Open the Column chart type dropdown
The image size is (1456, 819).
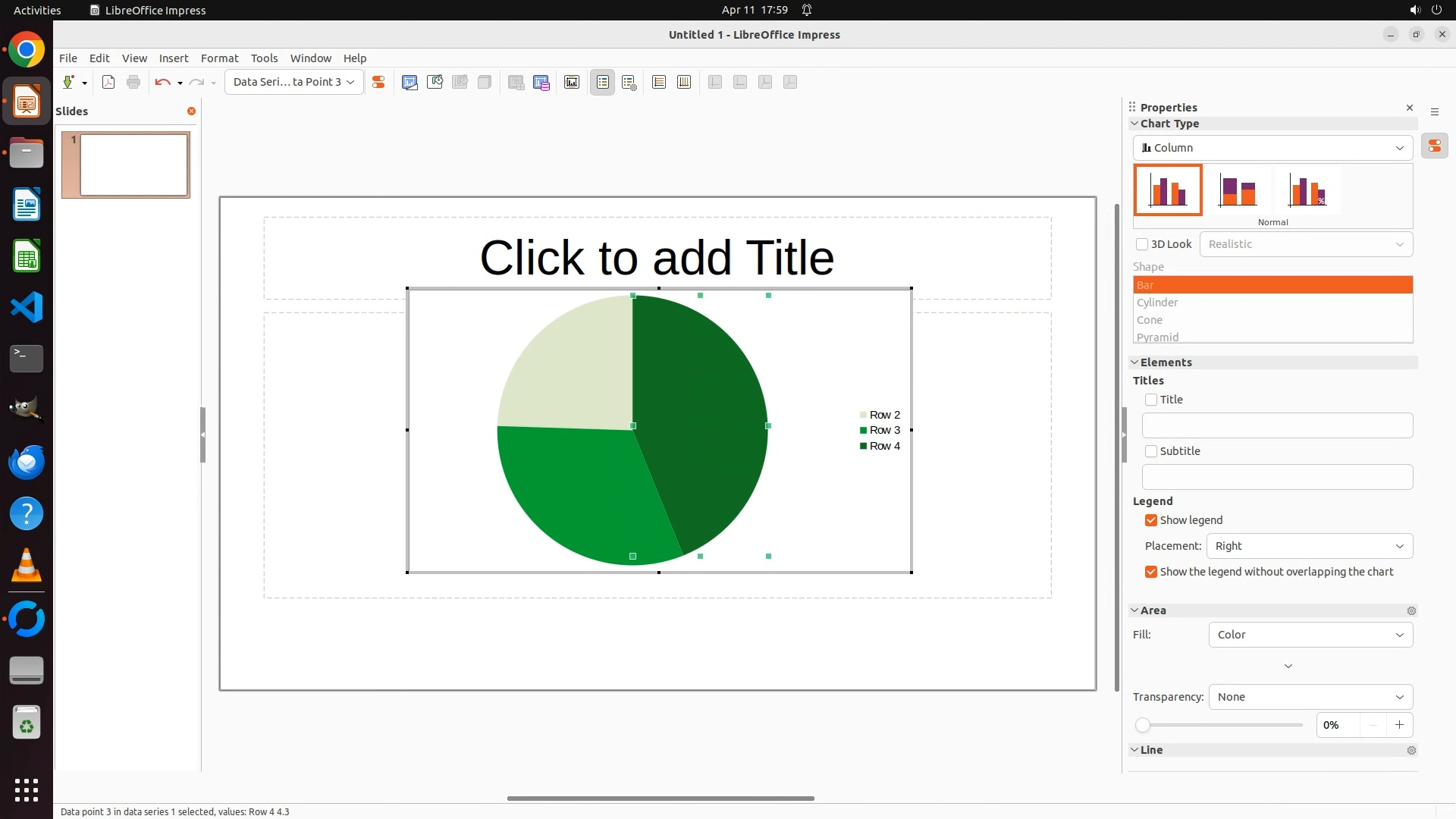pos(1272,148)
